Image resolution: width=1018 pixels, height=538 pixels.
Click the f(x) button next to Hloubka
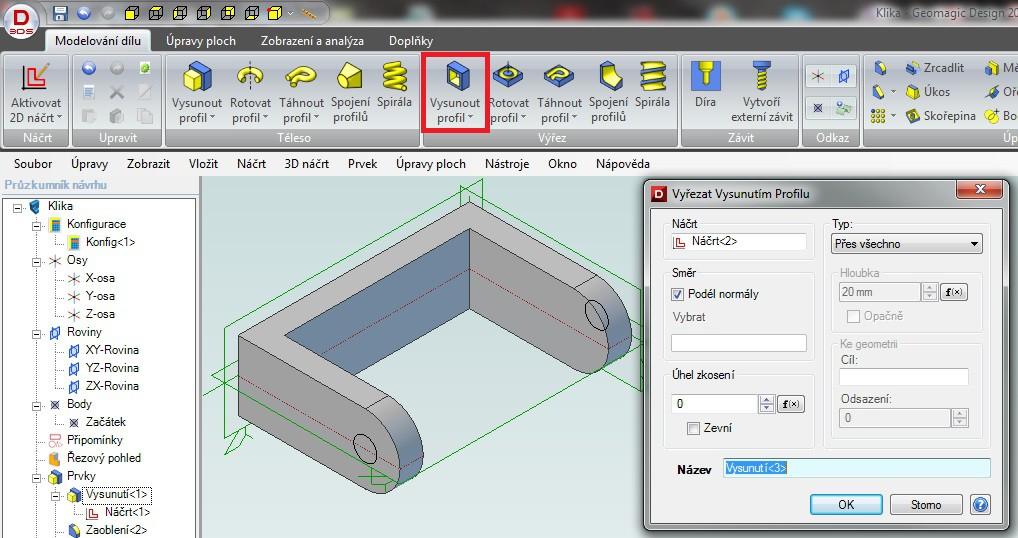click(x=954, y=292)
